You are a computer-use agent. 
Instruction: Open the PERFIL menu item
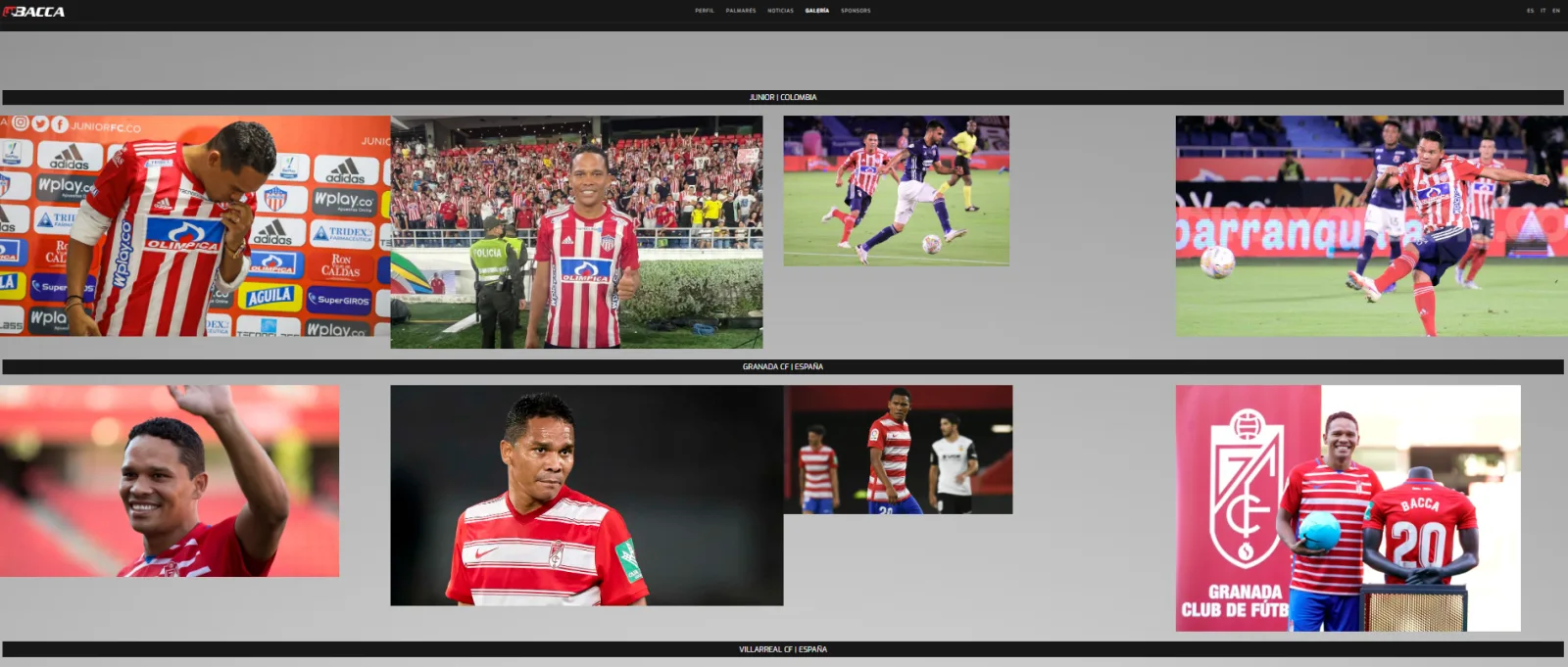(x=705, y=11)
